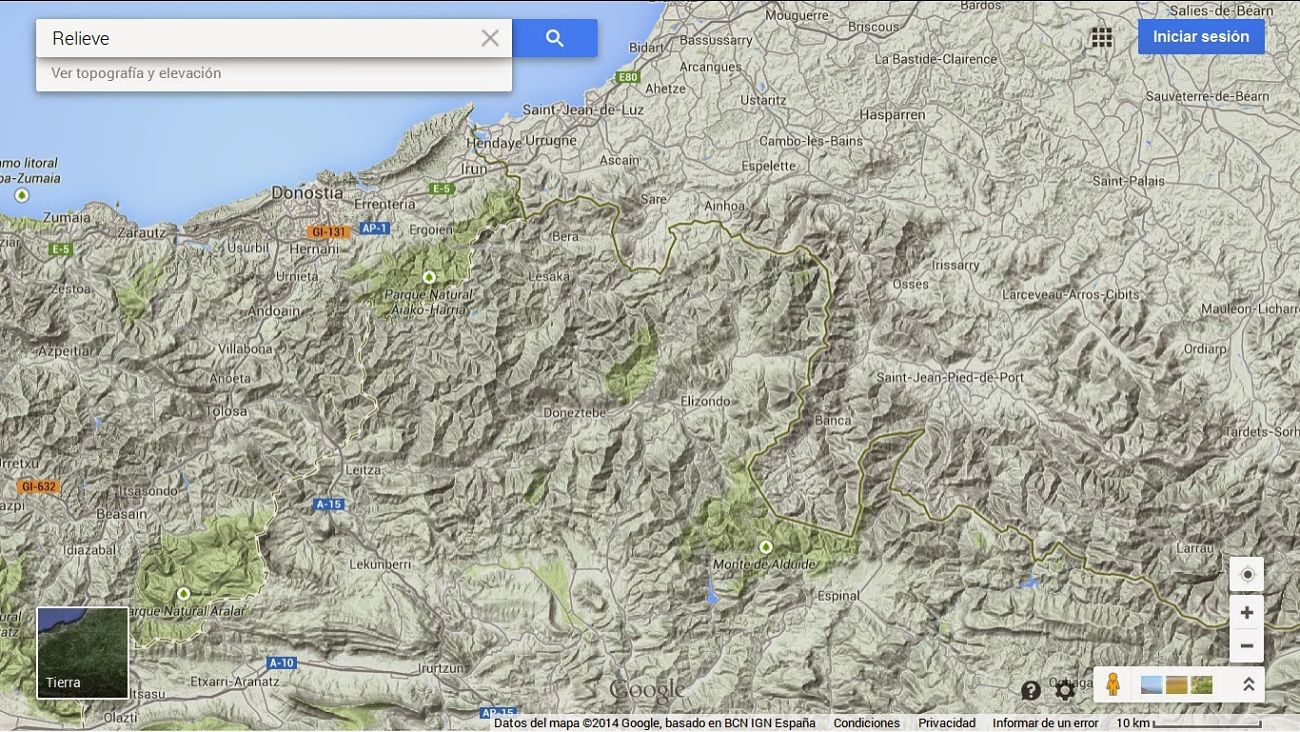Click the Larceveau-Arros-Cibits label
1300x732 pixels.
1070,294
